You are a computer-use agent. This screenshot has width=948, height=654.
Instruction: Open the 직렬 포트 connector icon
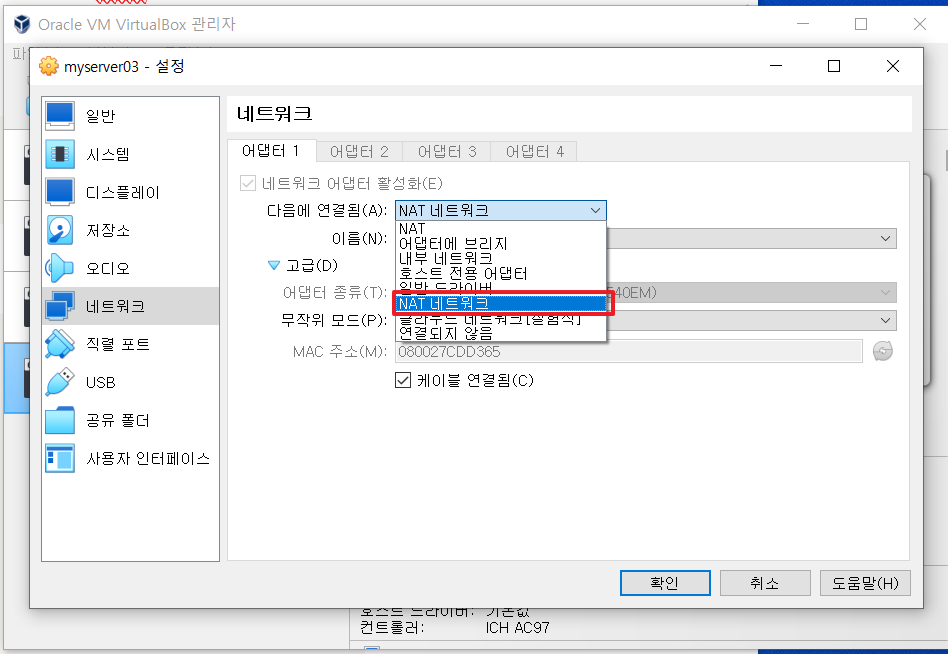click(60, 344)
